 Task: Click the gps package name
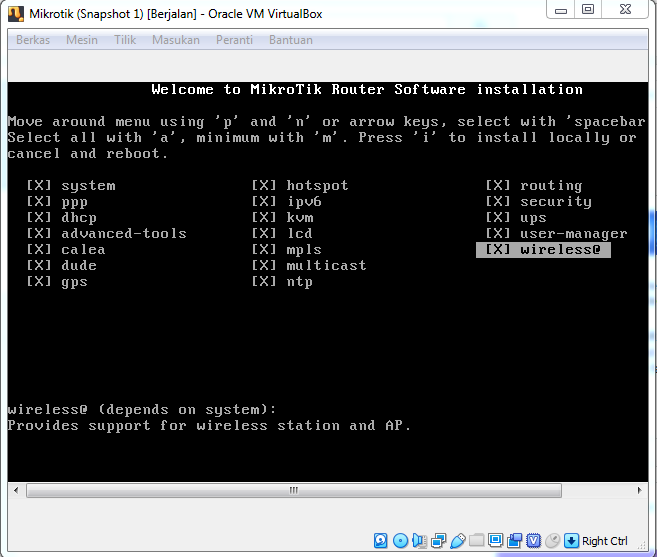click(x=74, y=282)
